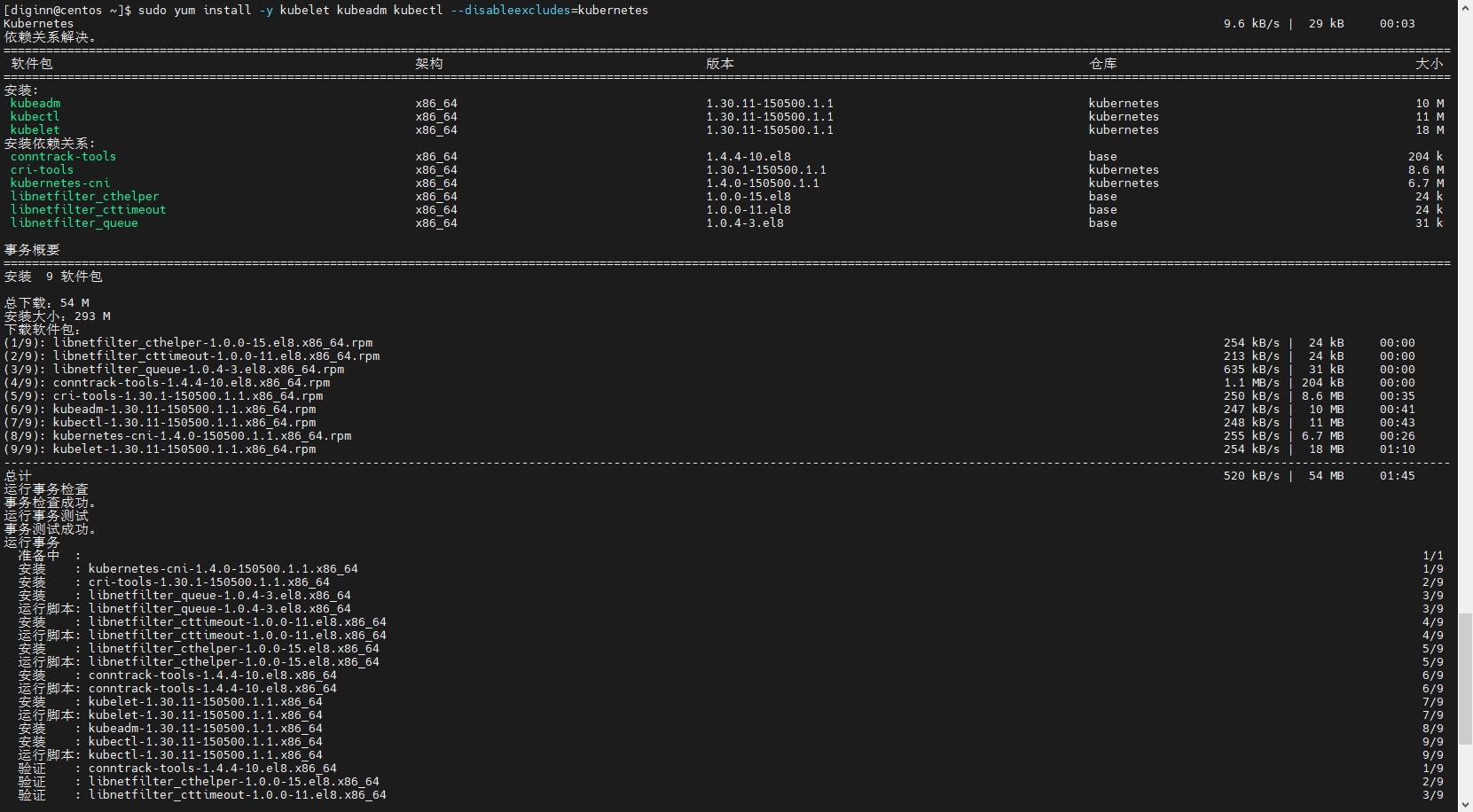Click the green conntrack-tools package name

pos(63,157)
